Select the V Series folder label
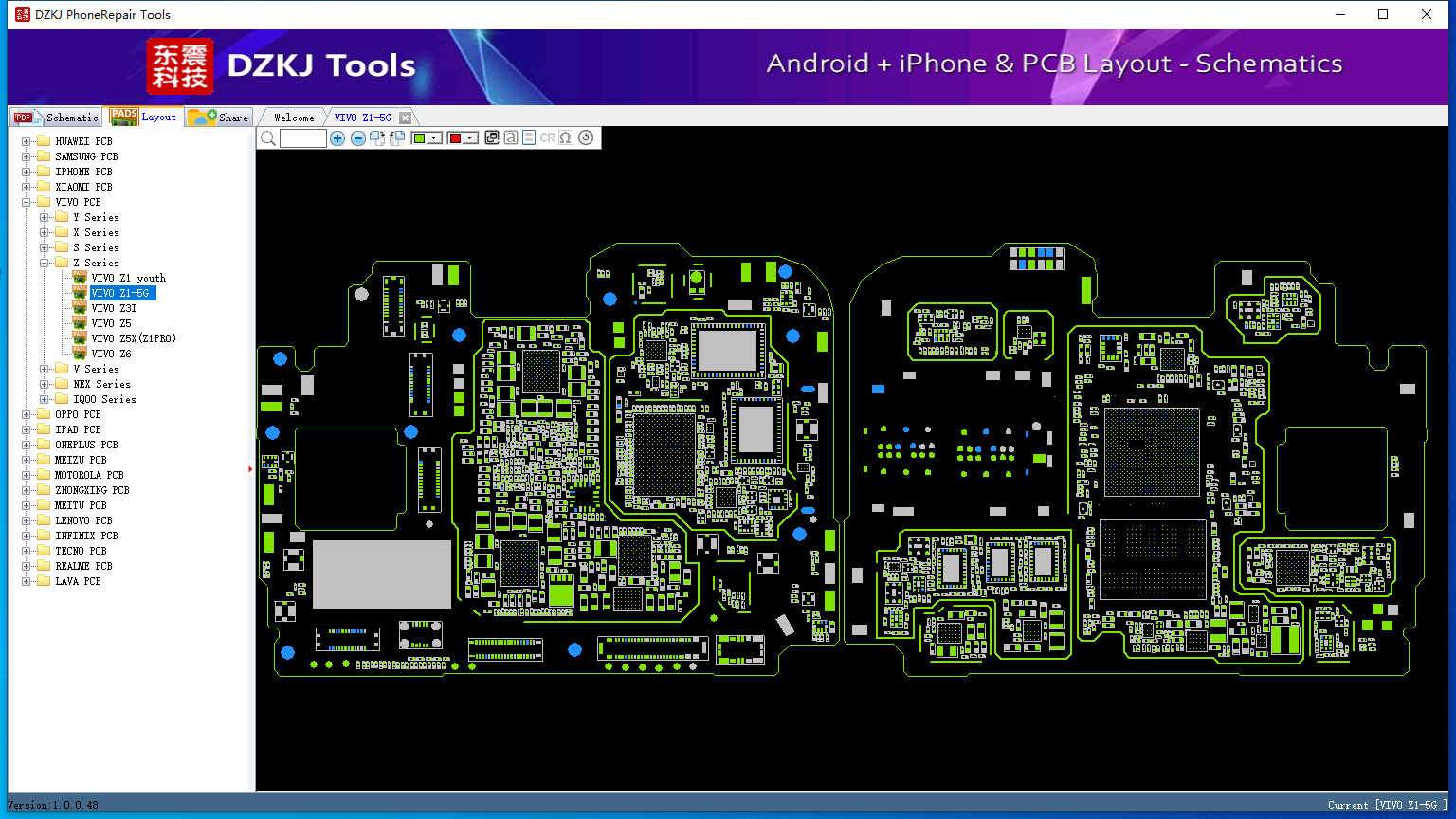The image size is (1456, 819). tap(96, 369)
